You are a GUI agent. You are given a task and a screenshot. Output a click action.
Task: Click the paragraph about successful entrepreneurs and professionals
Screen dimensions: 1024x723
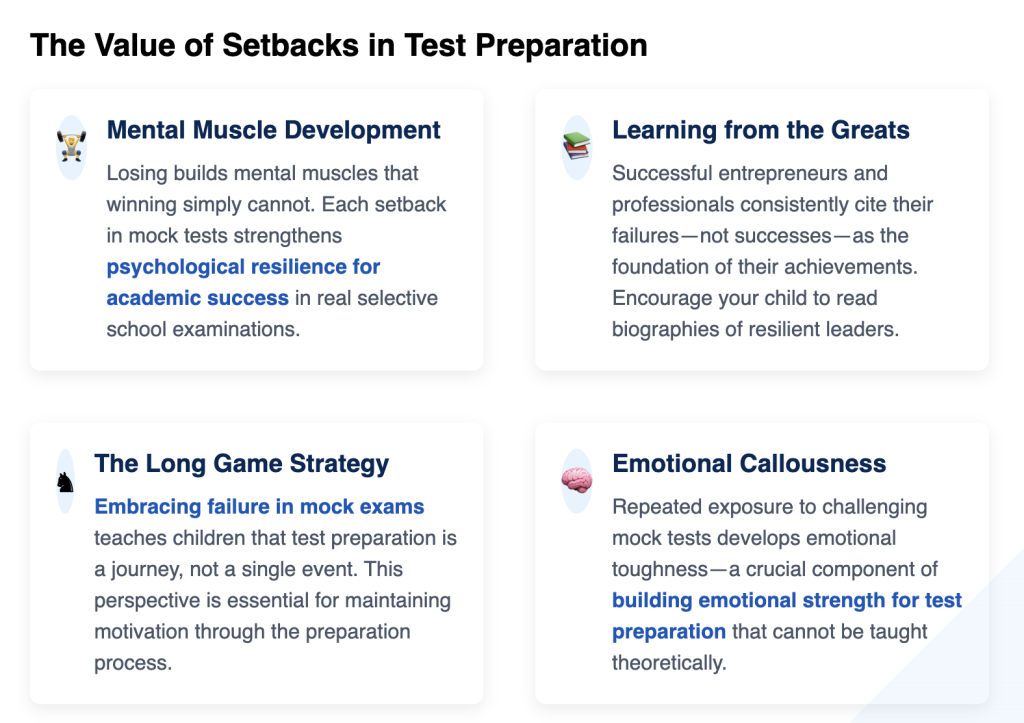click(773, 251)
